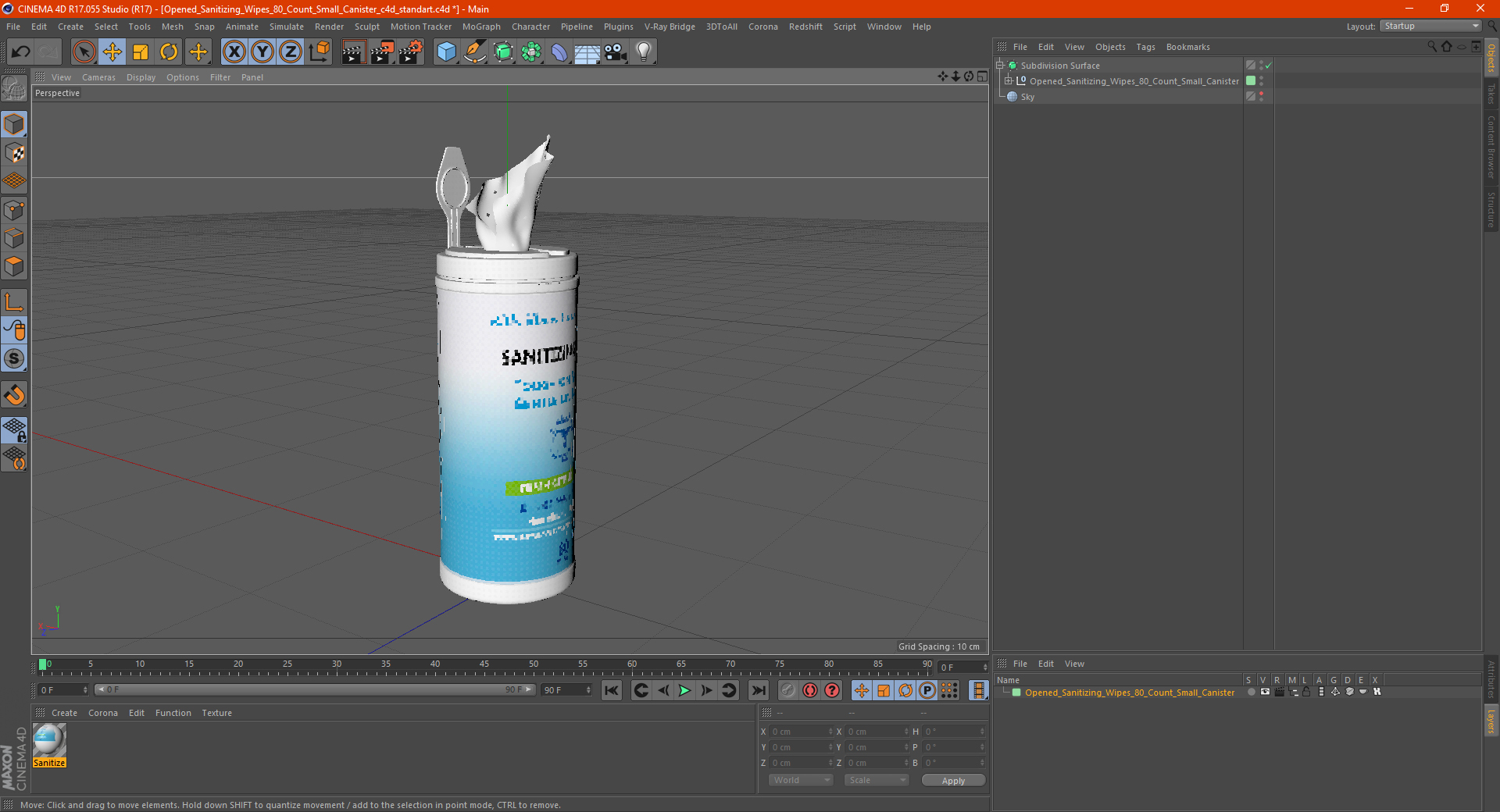Image resolution: width=1500 pixels, height=812 pixels.
Task: Add Floor environment object icon
Action: click(587, 52)
